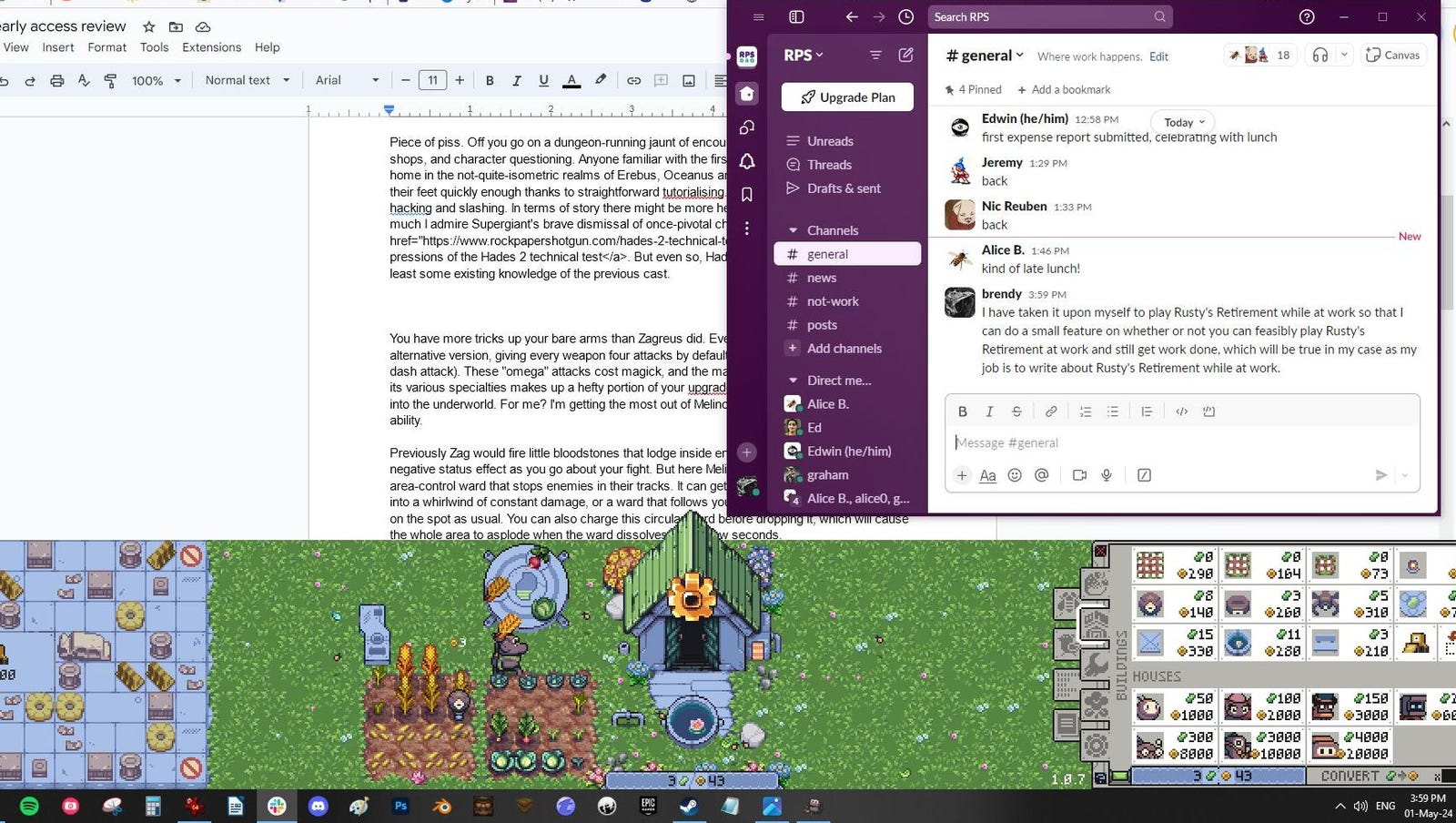Switch to the not-work channel

point(832,301)
